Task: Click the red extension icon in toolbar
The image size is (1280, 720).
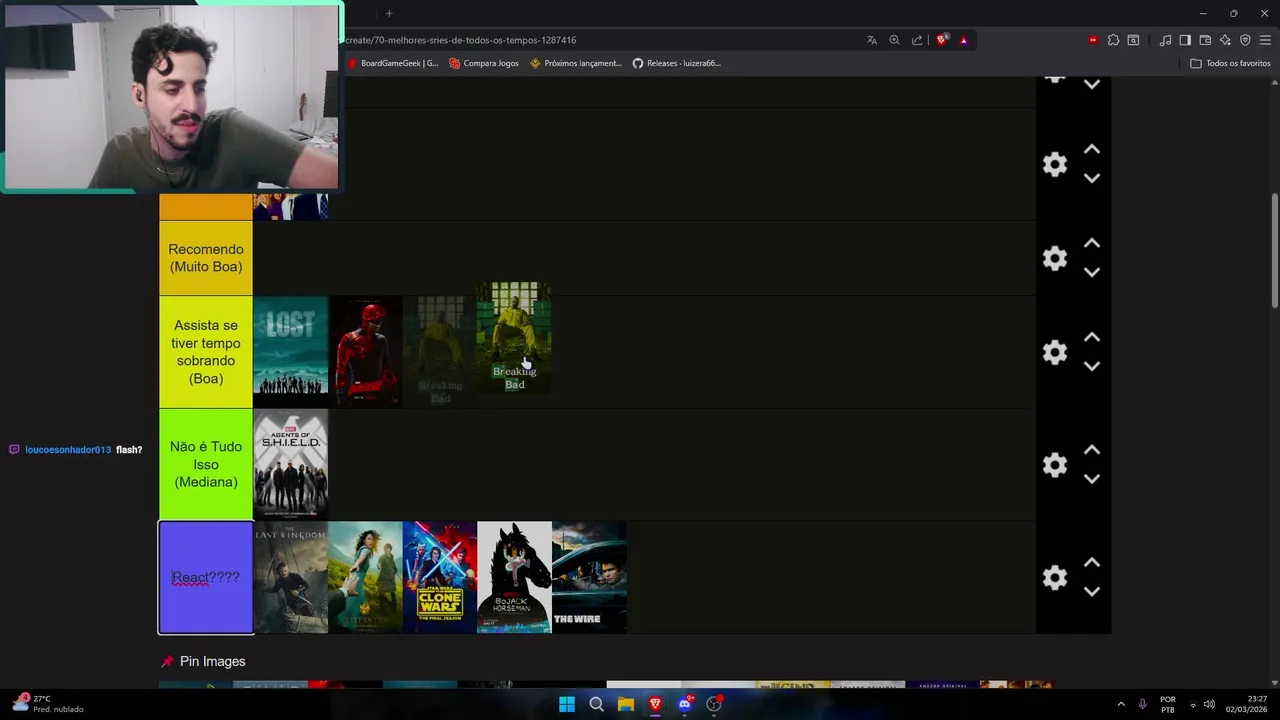Action: point(1093,40)
